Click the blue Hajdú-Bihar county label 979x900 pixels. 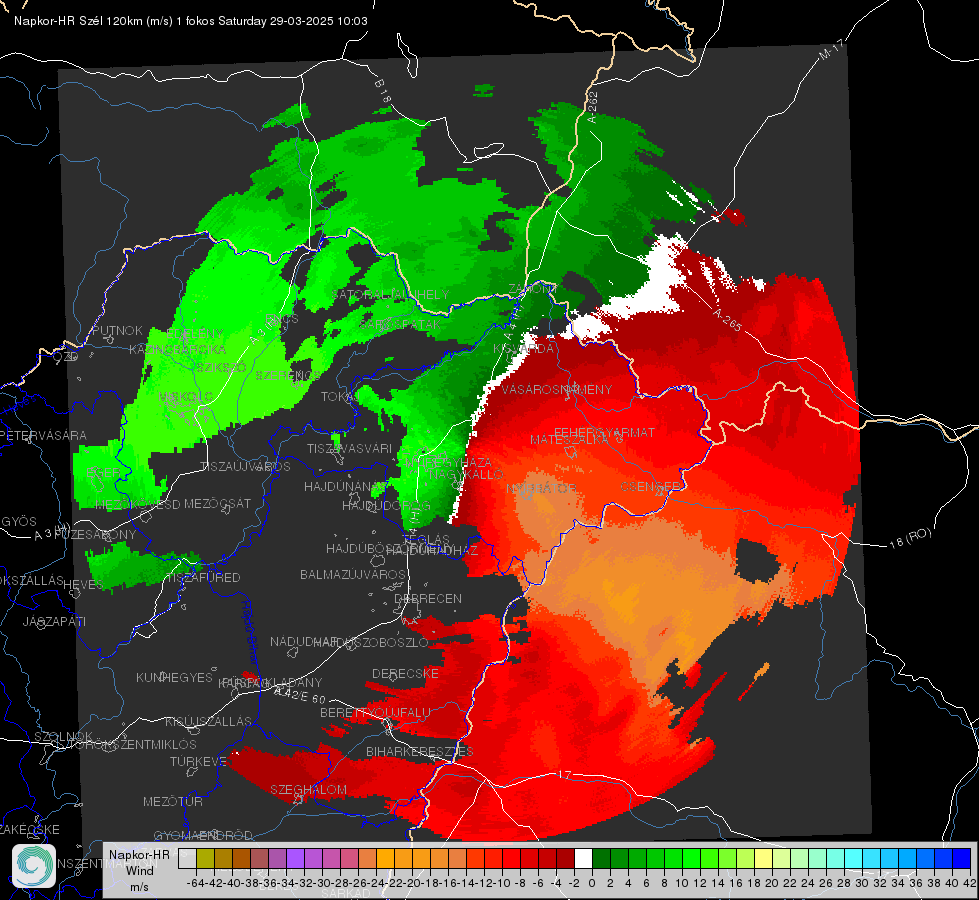tap(250, 634)
